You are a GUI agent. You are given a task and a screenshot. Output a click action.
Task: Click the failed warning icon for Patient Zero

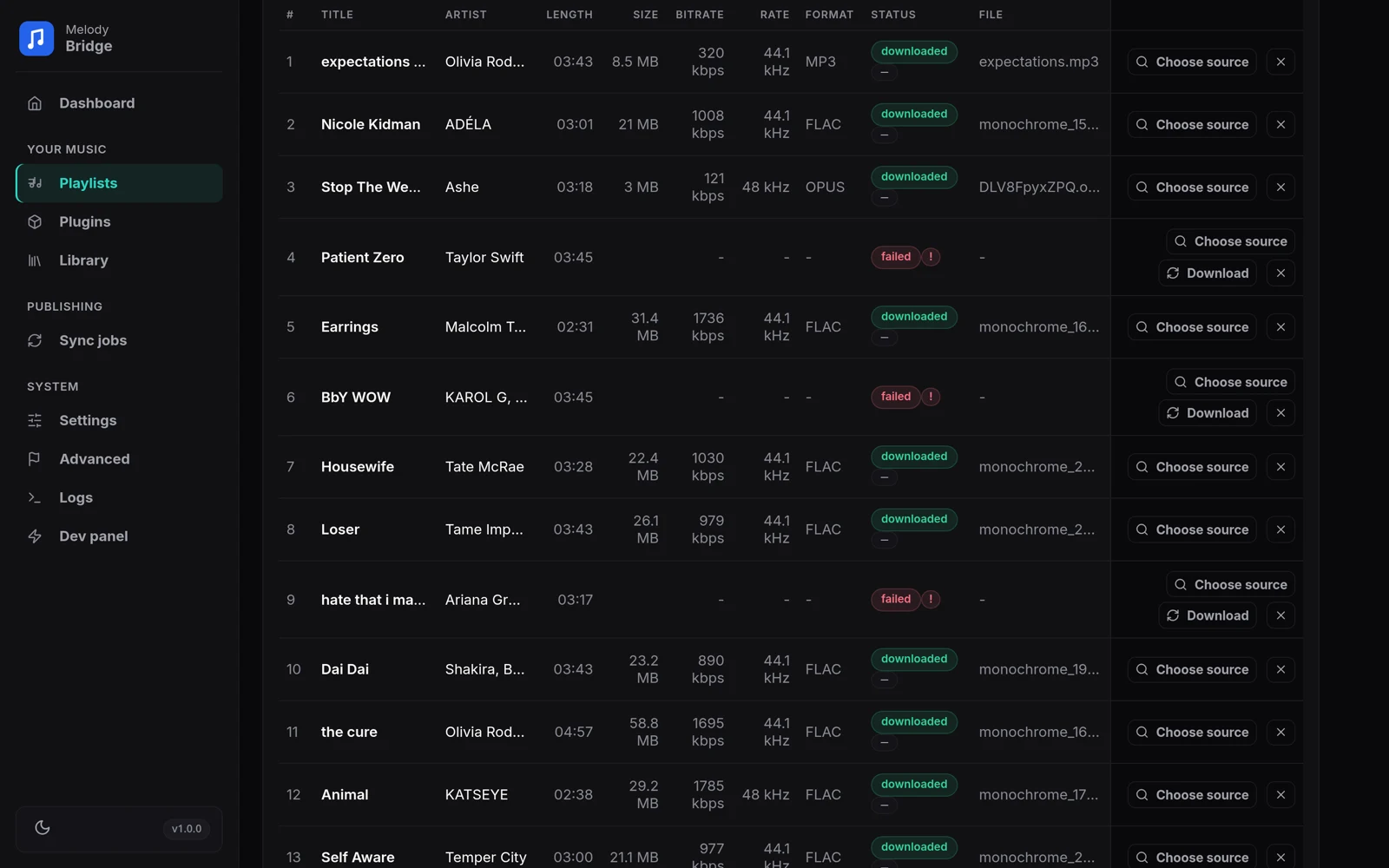click(931, 257)
